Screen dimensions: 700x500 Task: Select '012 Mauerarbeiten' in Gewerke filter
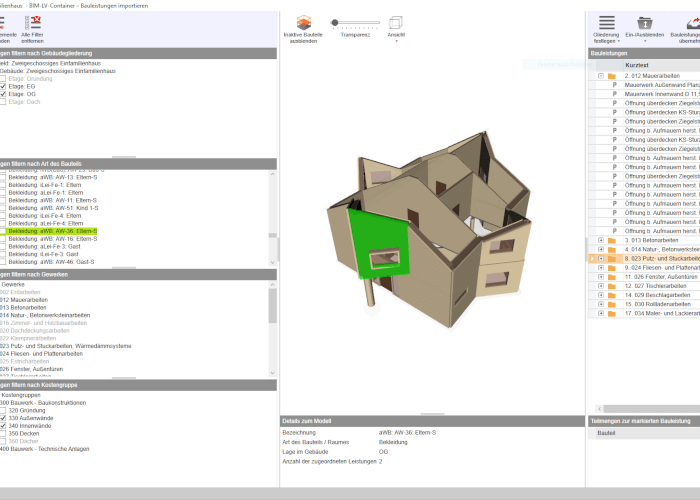click(x=24, y=300)
